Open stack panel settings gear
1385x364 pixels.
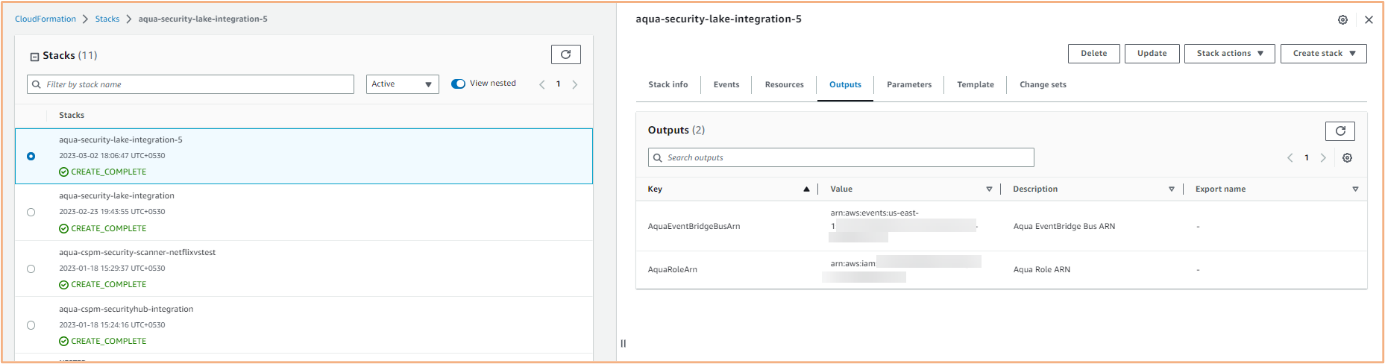pos(1343,20)
